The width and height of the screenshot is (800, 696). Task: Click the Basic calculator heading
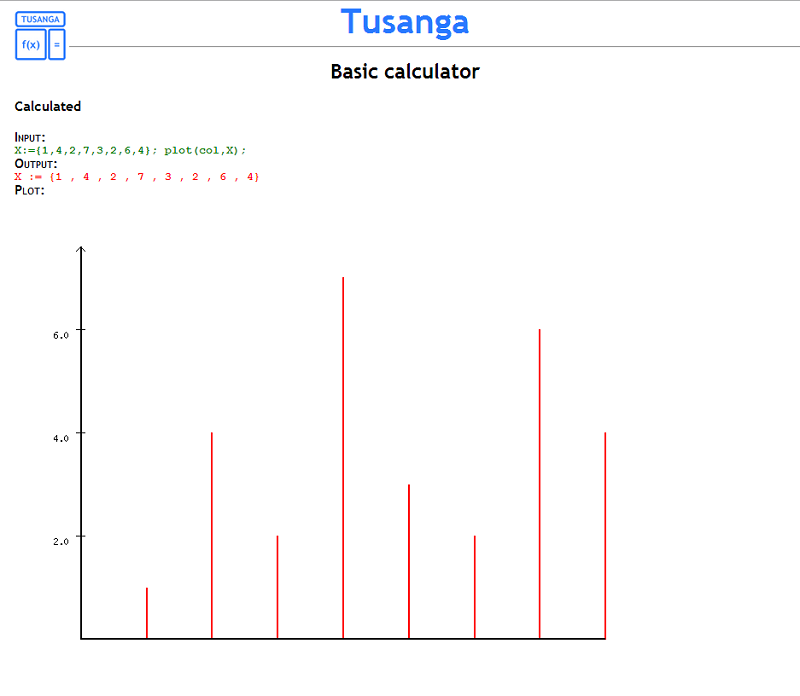point(404,72)
